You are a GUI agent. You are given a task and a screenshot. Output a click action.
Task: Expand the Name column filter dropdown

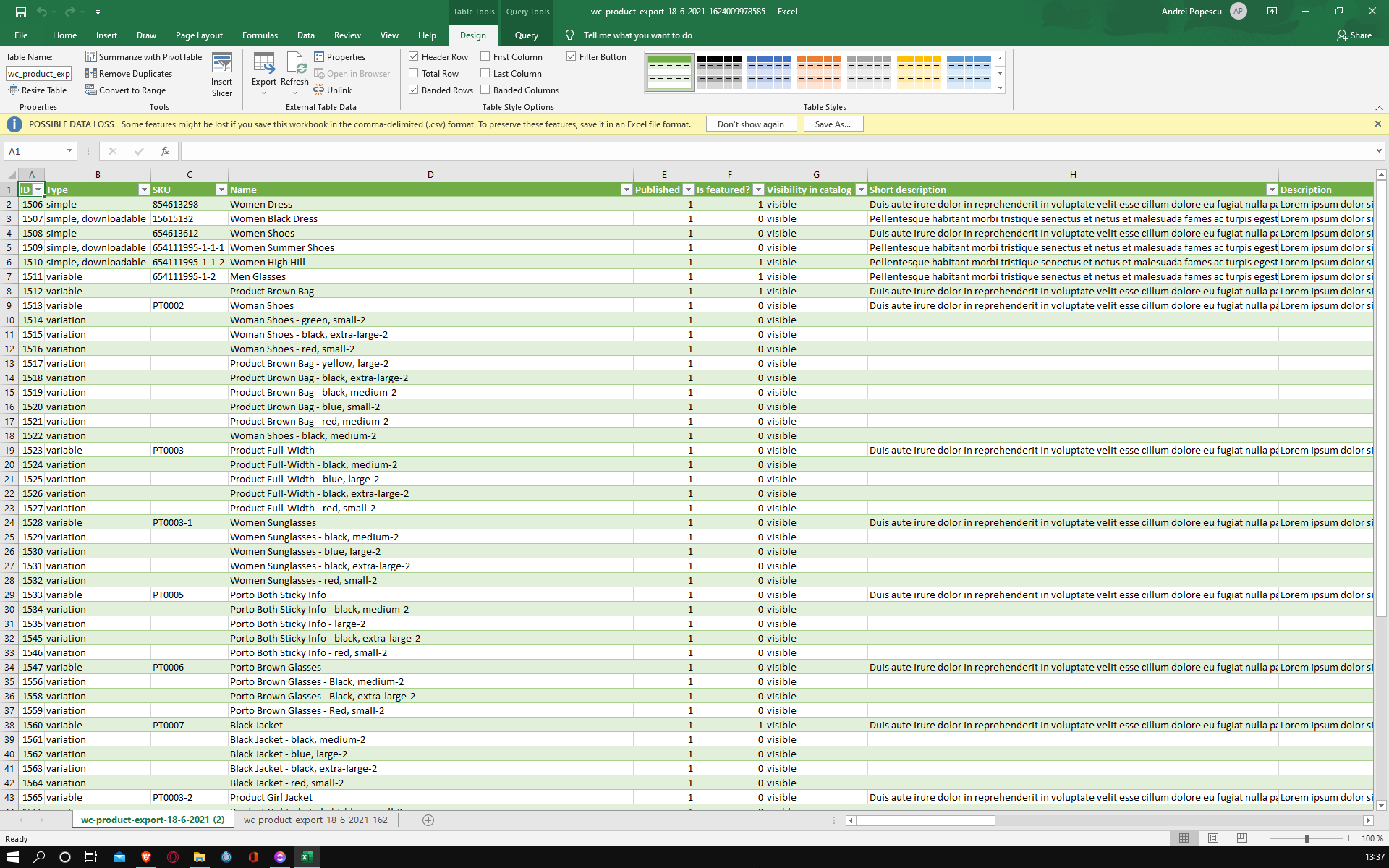626,190
